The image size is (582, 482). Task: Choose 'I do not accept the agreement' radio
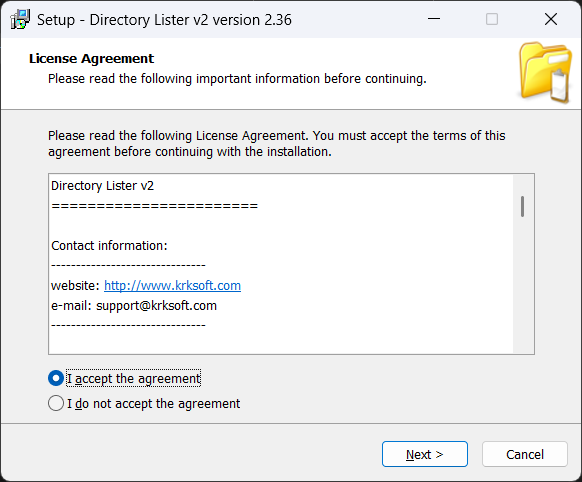pos(56,403)
